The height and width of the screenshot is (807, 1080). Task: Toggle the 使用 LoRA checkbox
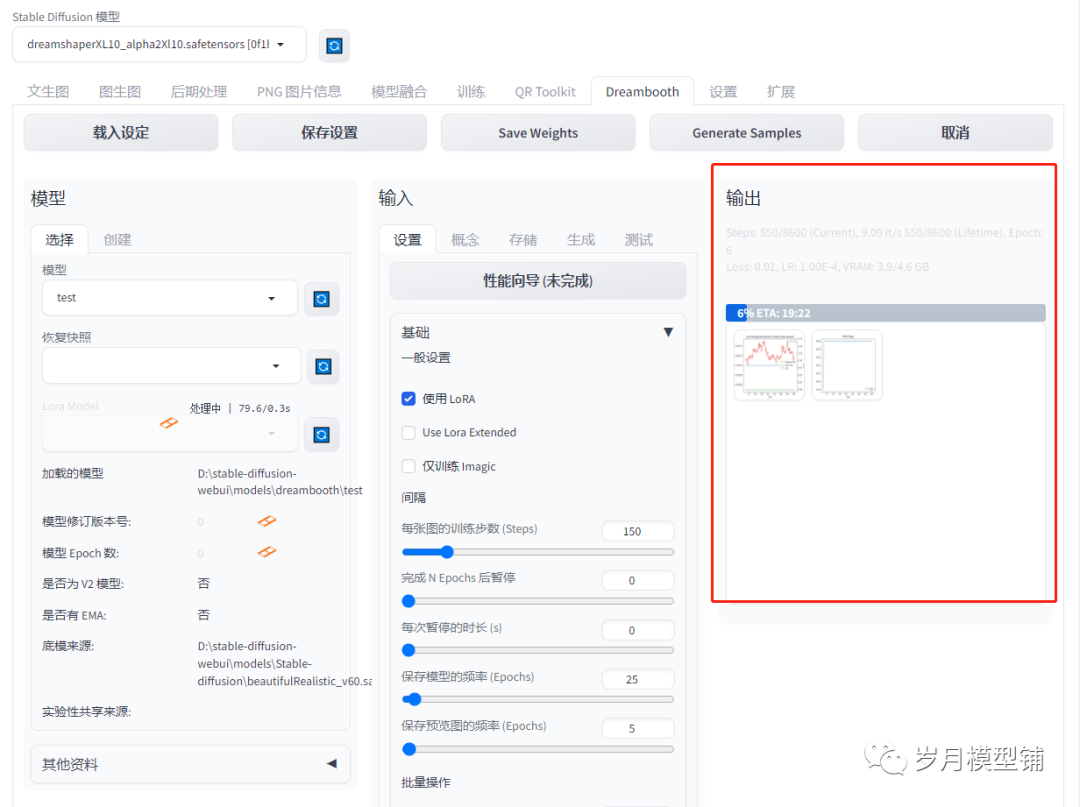(408, 399)
